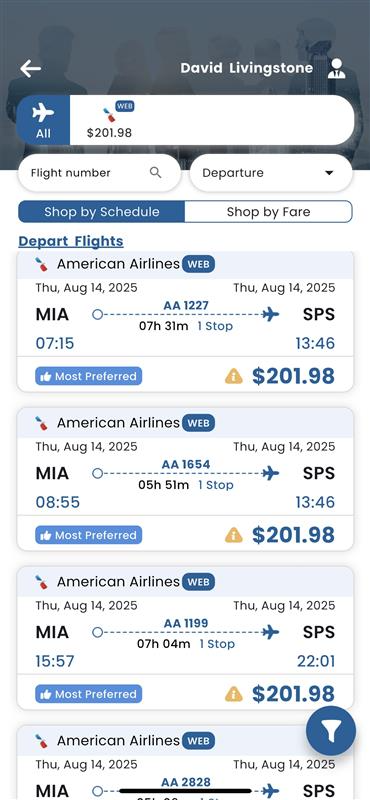This screenshot has height=800, width=370.
Task: Click Most Preferred badge on AA 1227
Action: point(89,377)
